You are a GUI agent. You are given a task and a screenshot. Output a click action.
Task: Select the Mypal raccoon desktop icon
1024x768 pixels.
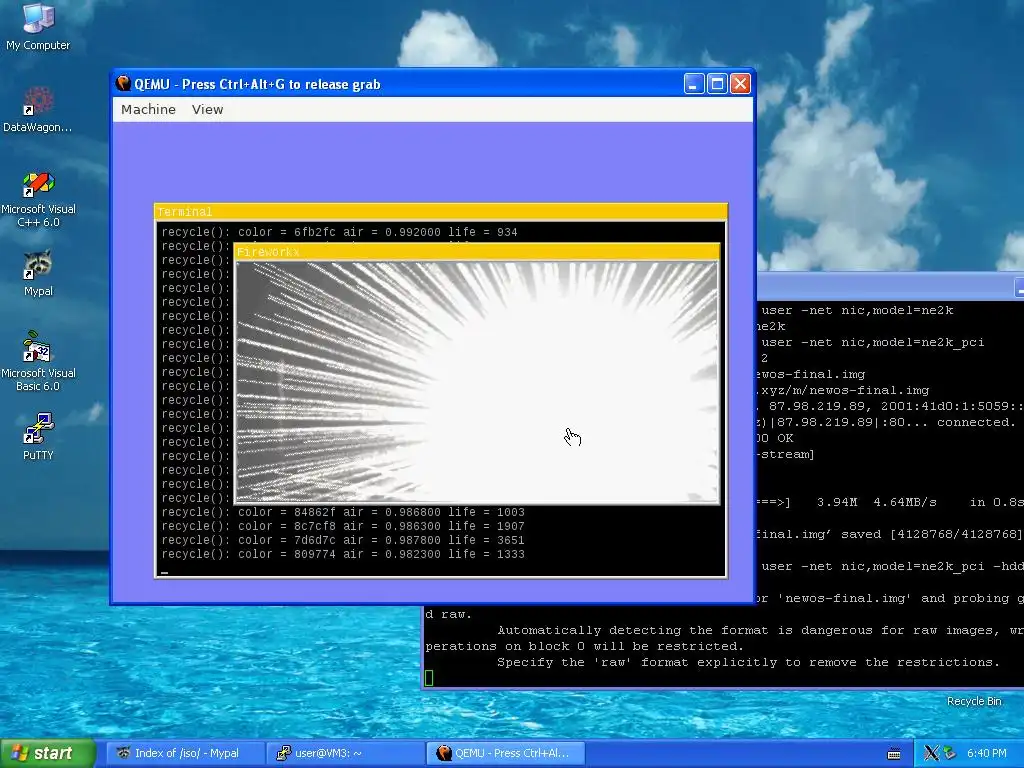[x=38, y=273]
